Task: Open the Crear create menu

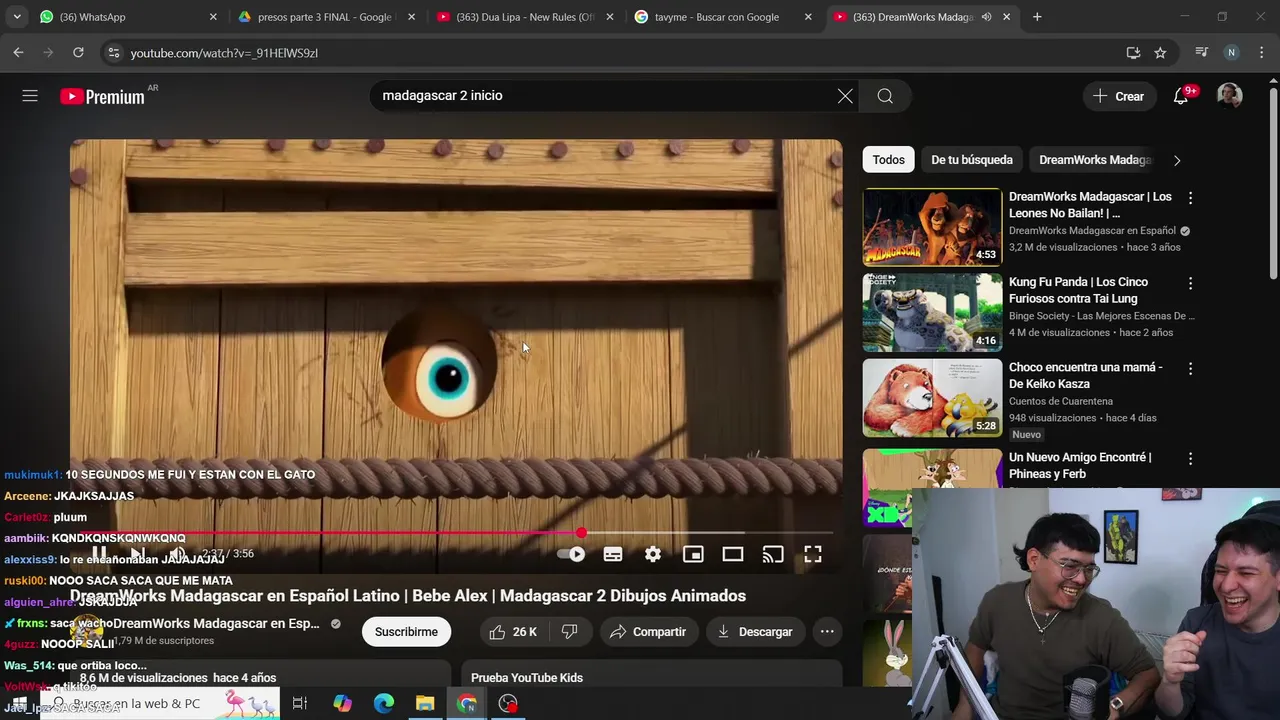Action: [x=1118, y=96]
